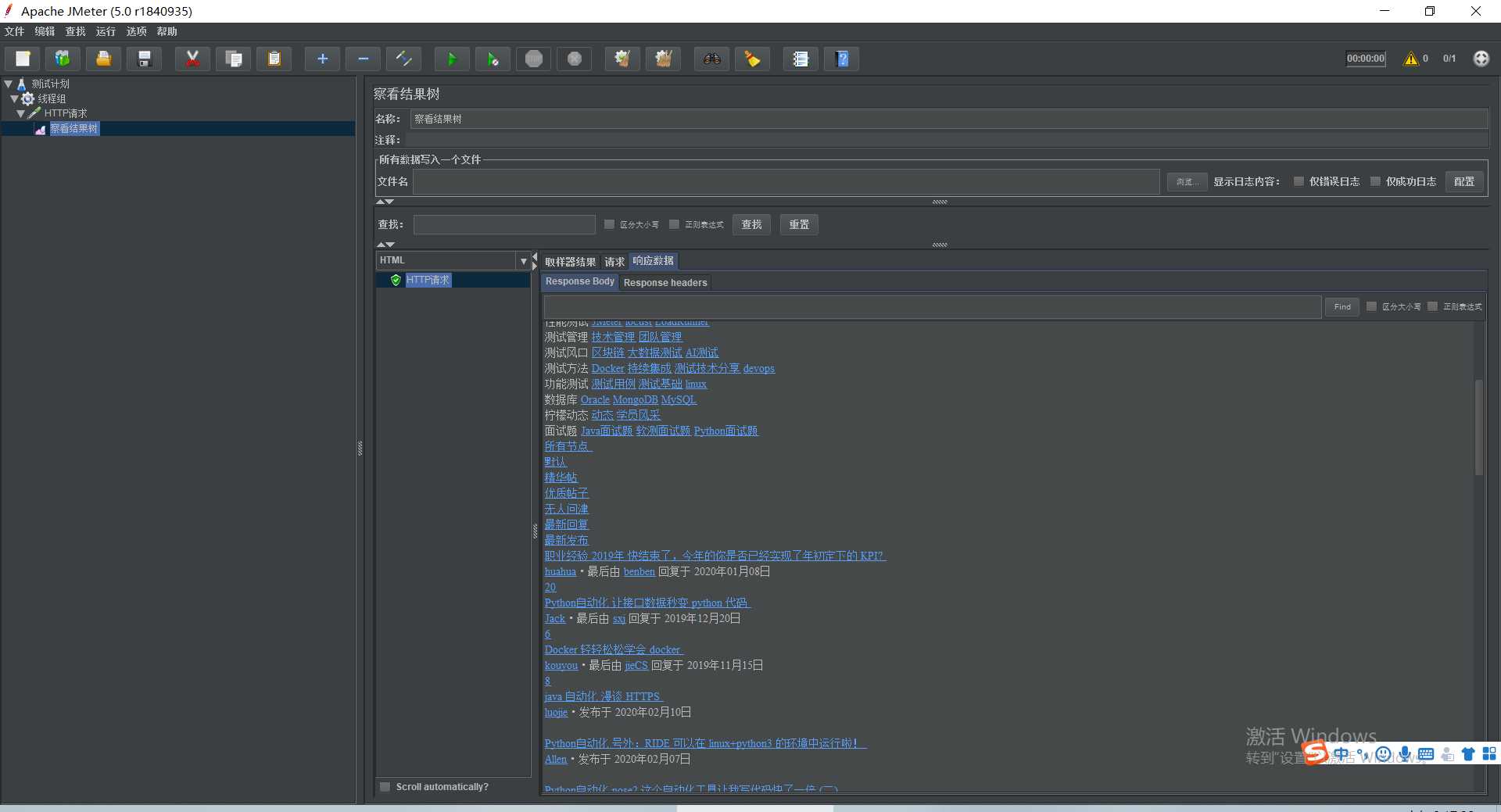This screenshot has height=812, width=1501.
Task: Clear results with the single broom icon
Action: 622,59
